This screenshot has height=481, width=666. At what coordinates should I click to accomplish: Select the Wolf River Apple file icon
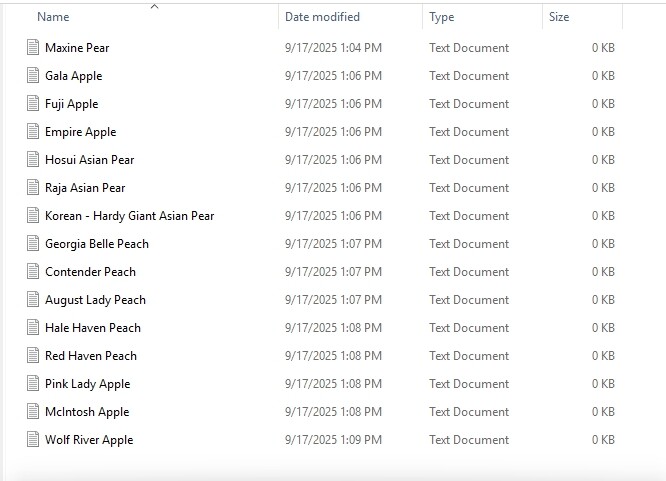[34, 440]
